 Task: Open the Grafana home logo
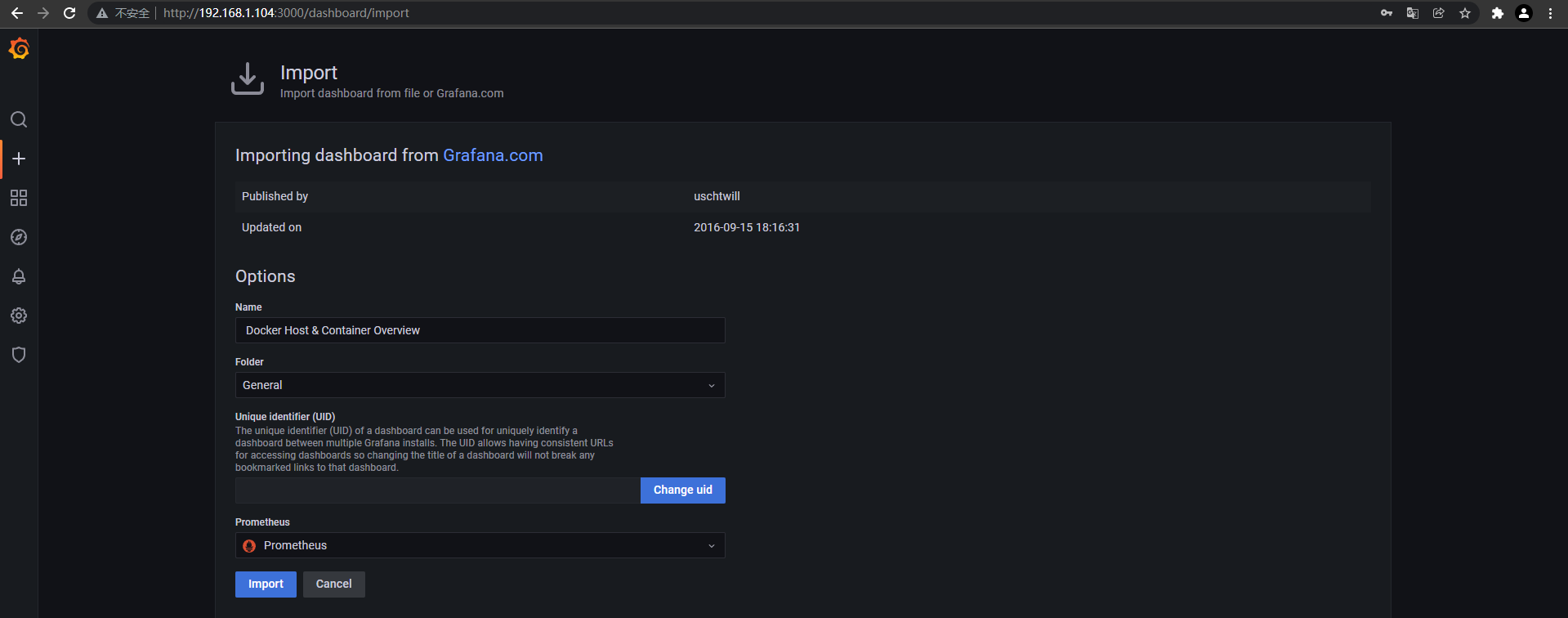coord(19,49)
